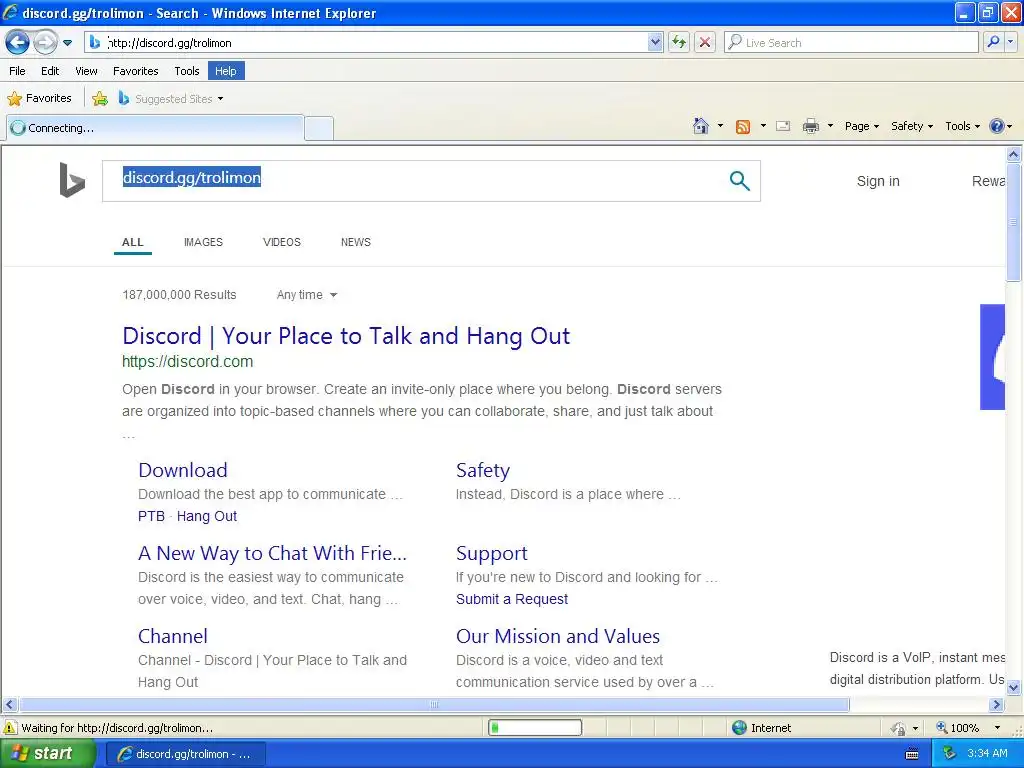
Task: Switch to the IMAGES results tab
Action: [203, 242]
